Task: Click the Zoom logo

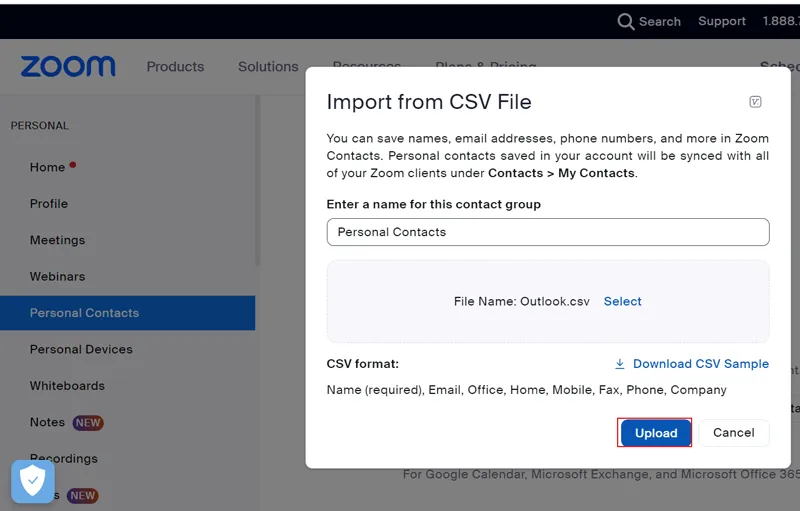Action: coord(68,67)
